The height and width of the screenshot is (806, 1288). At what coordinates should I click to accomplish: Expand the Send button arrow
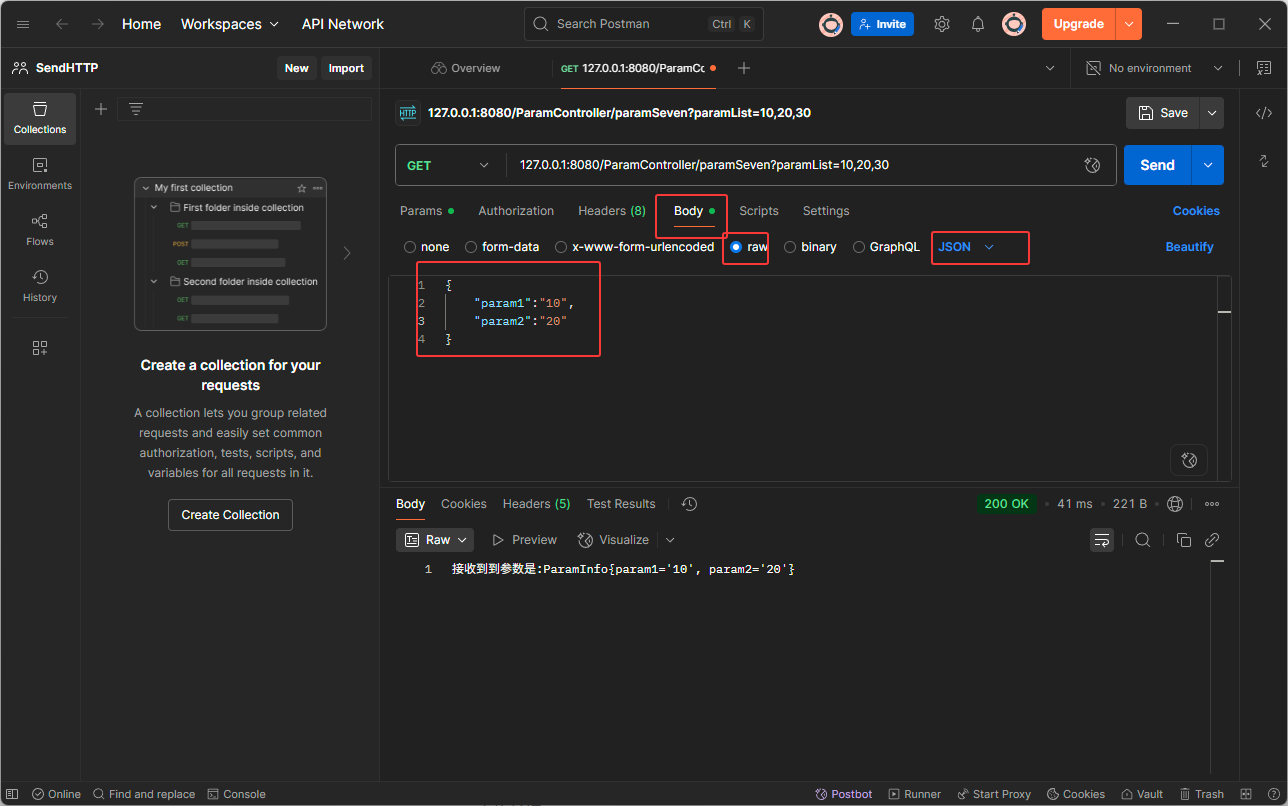point(1208,165)
